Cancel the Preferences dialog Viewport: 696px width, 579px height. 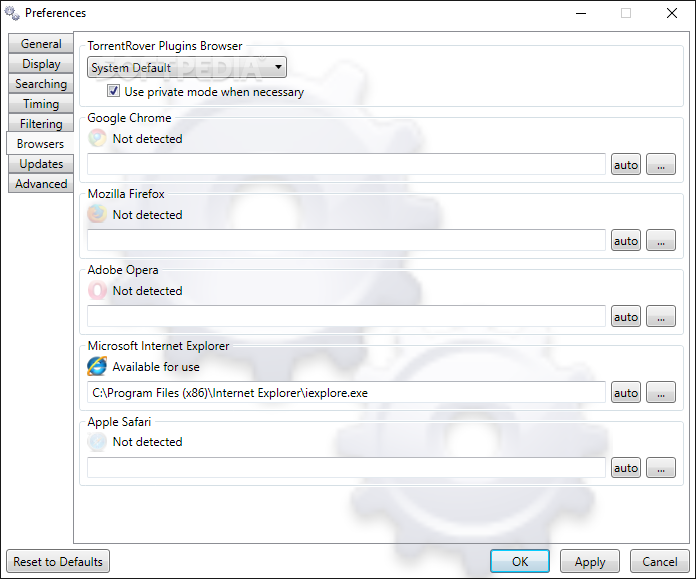[660, 561]
